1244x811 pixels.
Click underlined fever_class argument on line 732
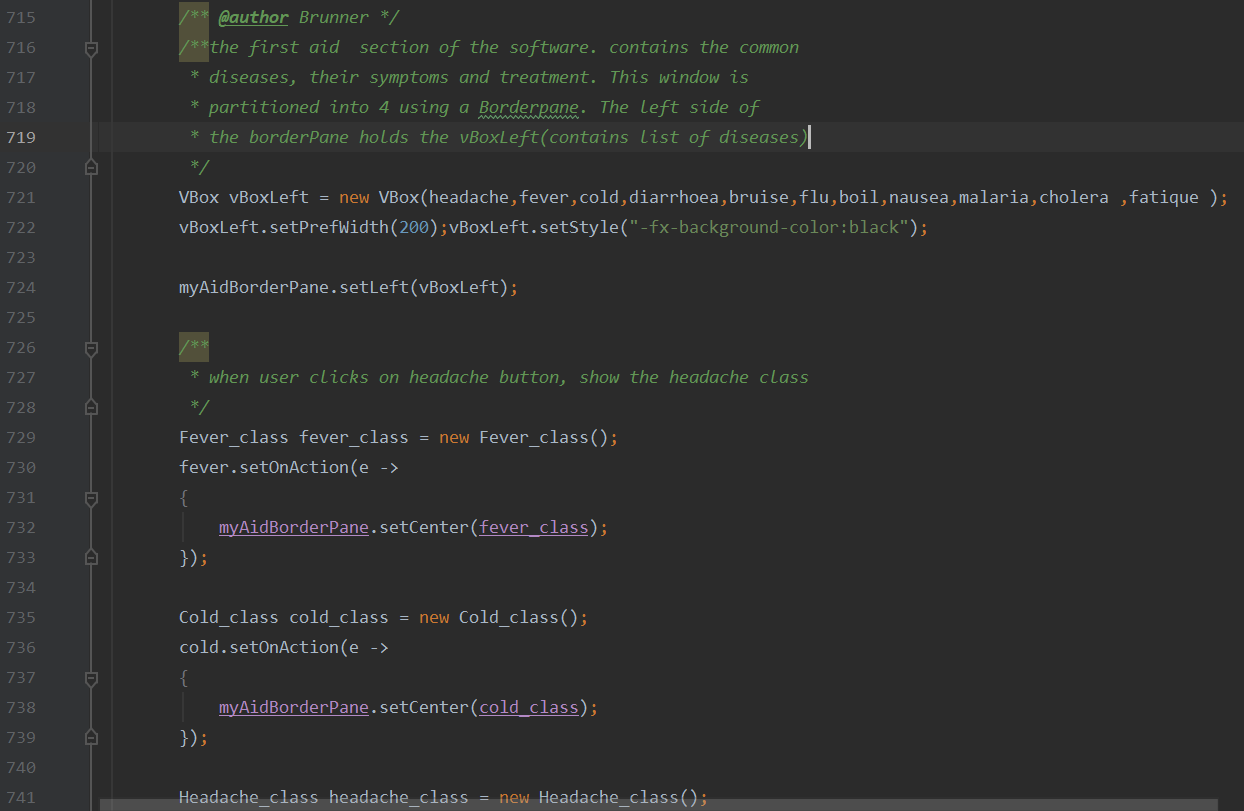534,527
